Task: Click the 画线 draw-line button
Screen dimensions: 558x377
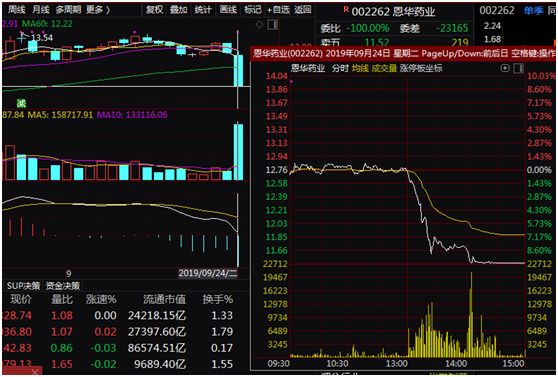Action: [228, 10]
